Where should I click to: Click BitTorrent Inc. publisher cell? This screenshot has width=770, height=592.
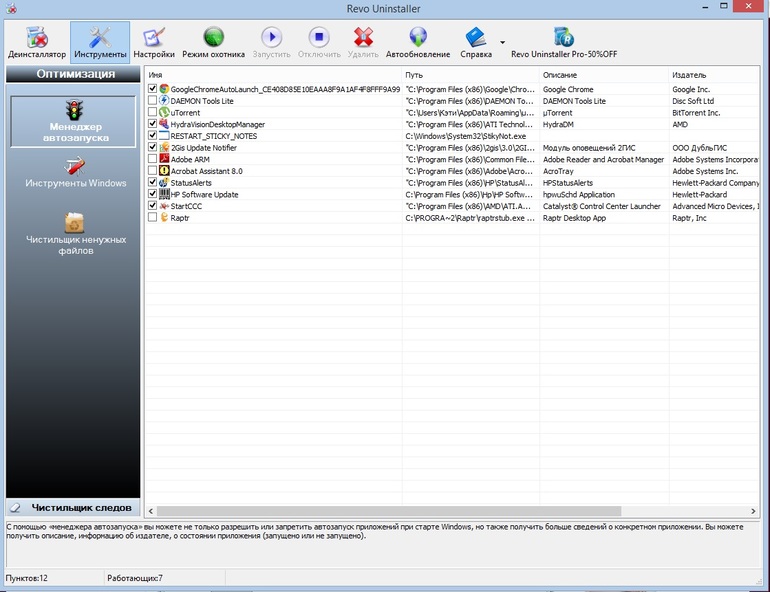click(x=696, y=112)
